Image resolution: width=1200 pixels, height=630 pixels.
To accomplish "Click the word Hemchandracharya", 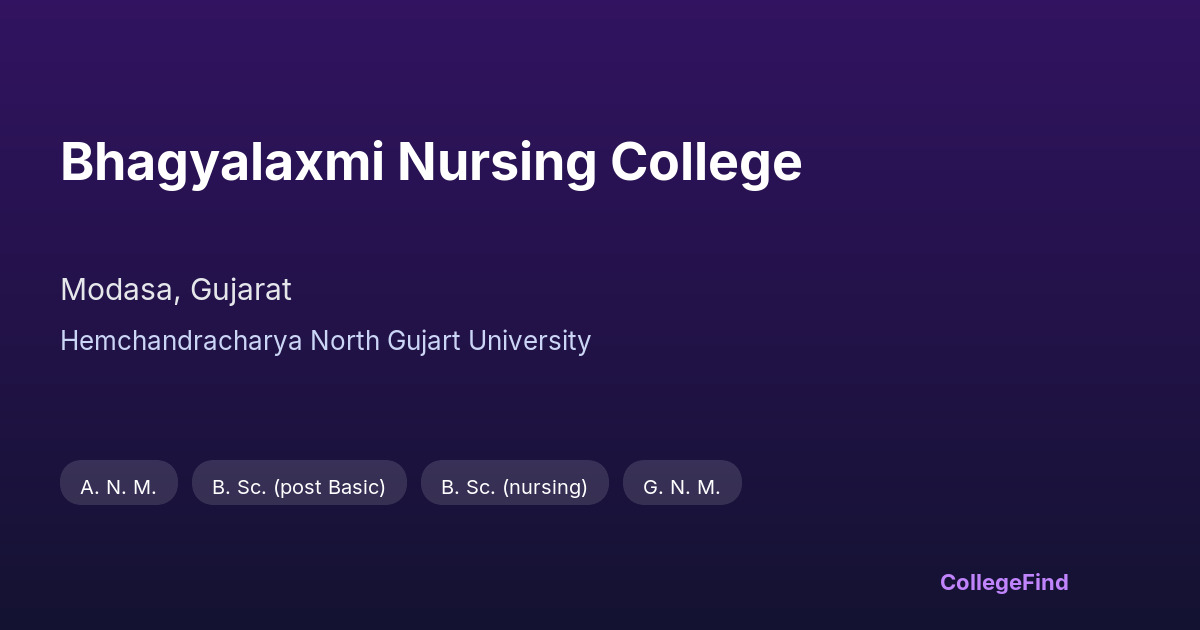I will (181, 341).
